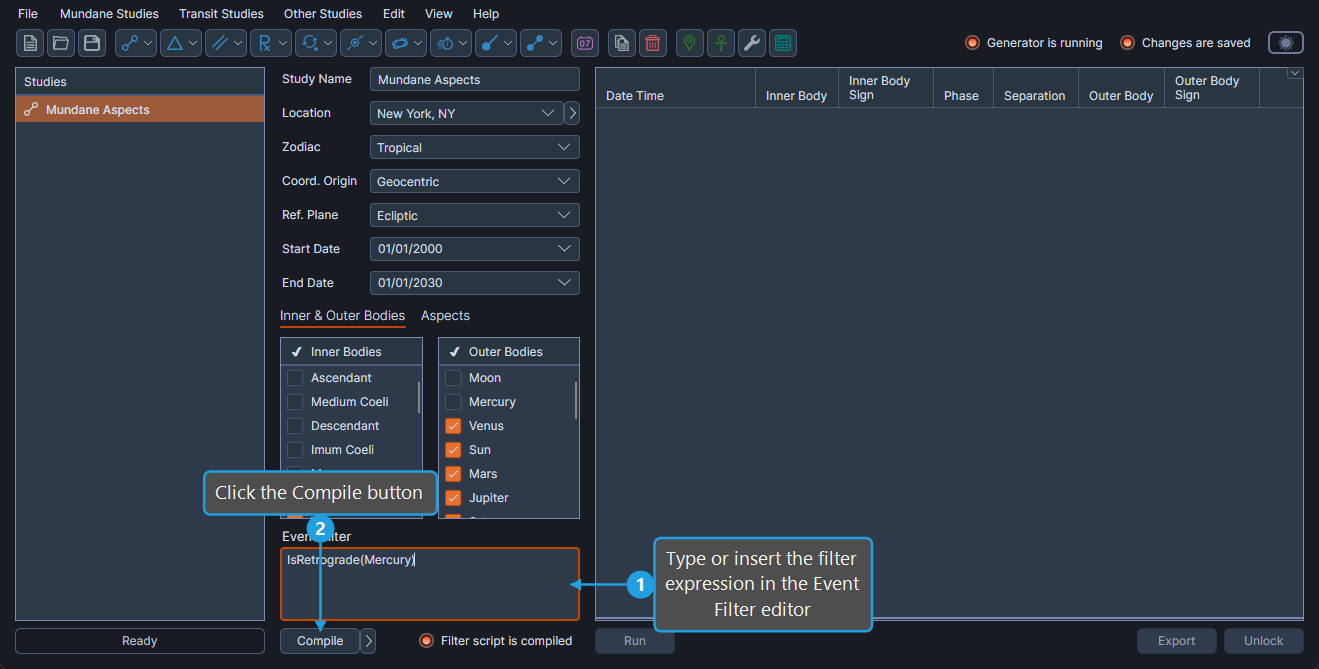Select the eclipse study icon
Image resolution: width=1319 pixels, height=669 pixels.
[x=354, y=43]
